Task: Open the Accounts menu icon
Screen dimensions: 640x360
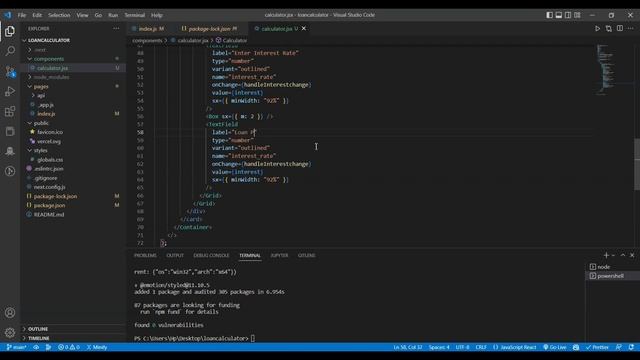Action: (x=10, y=313)
